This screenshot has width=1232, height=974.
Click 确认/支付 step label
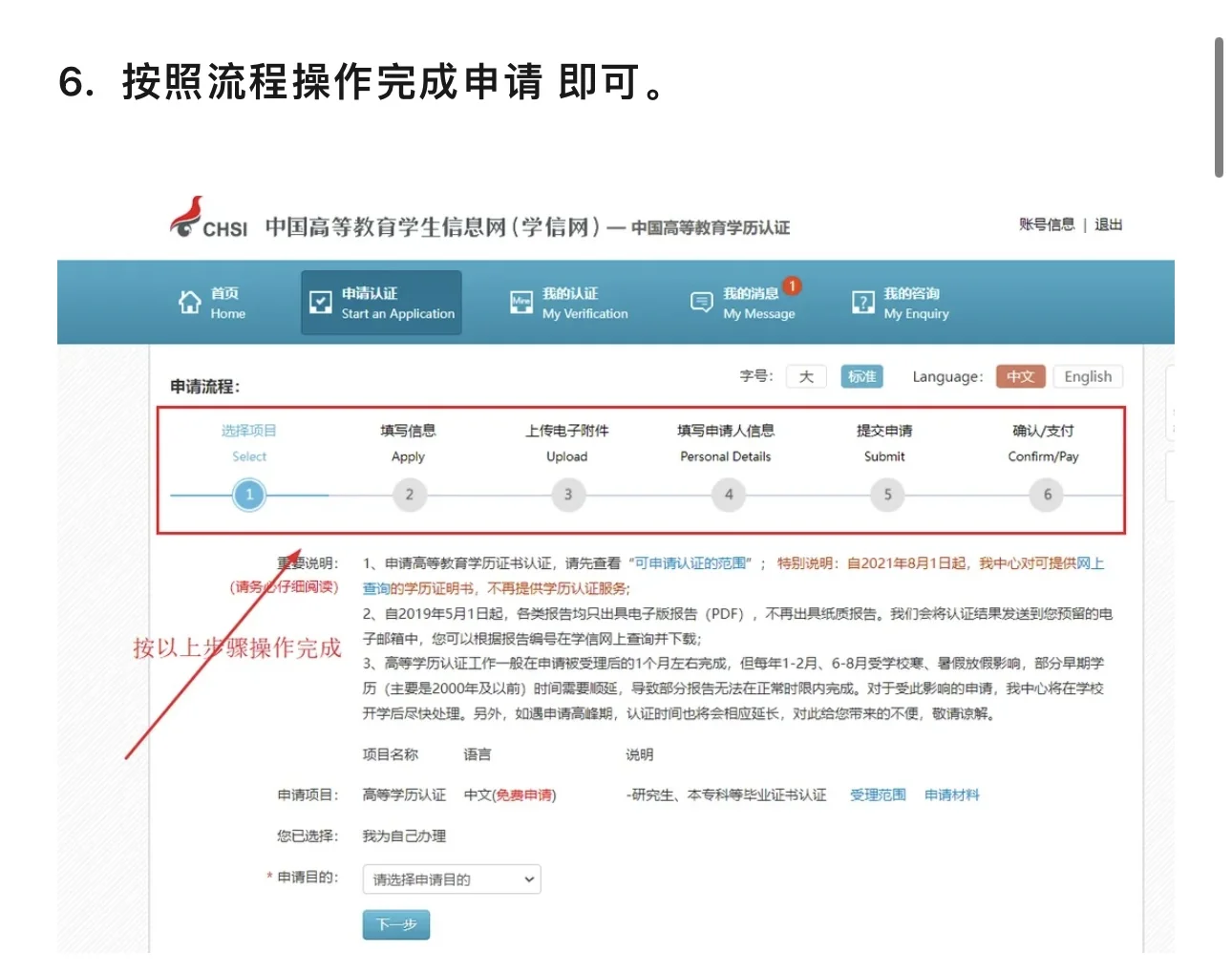(1043, 443)
